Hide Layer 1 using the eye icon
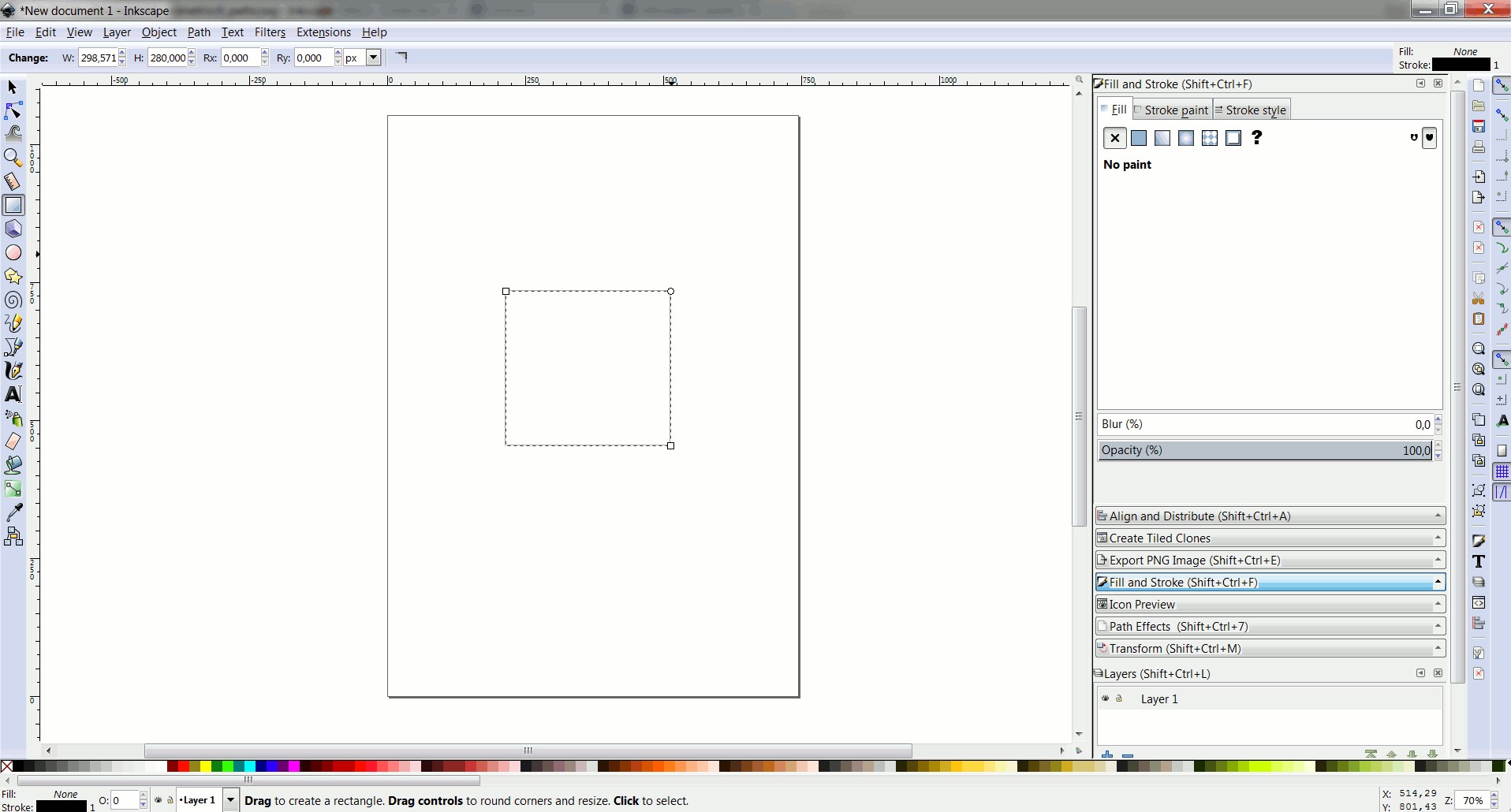This screenshot has width=1511, height=812. click(1106, 698)
